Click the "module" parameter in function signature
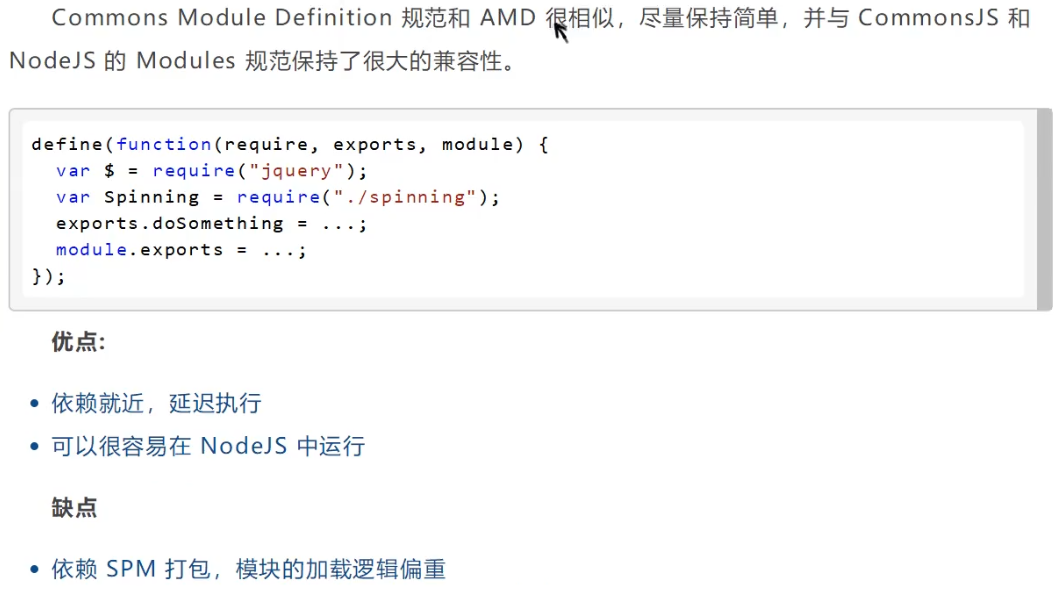 pos(477,144)
